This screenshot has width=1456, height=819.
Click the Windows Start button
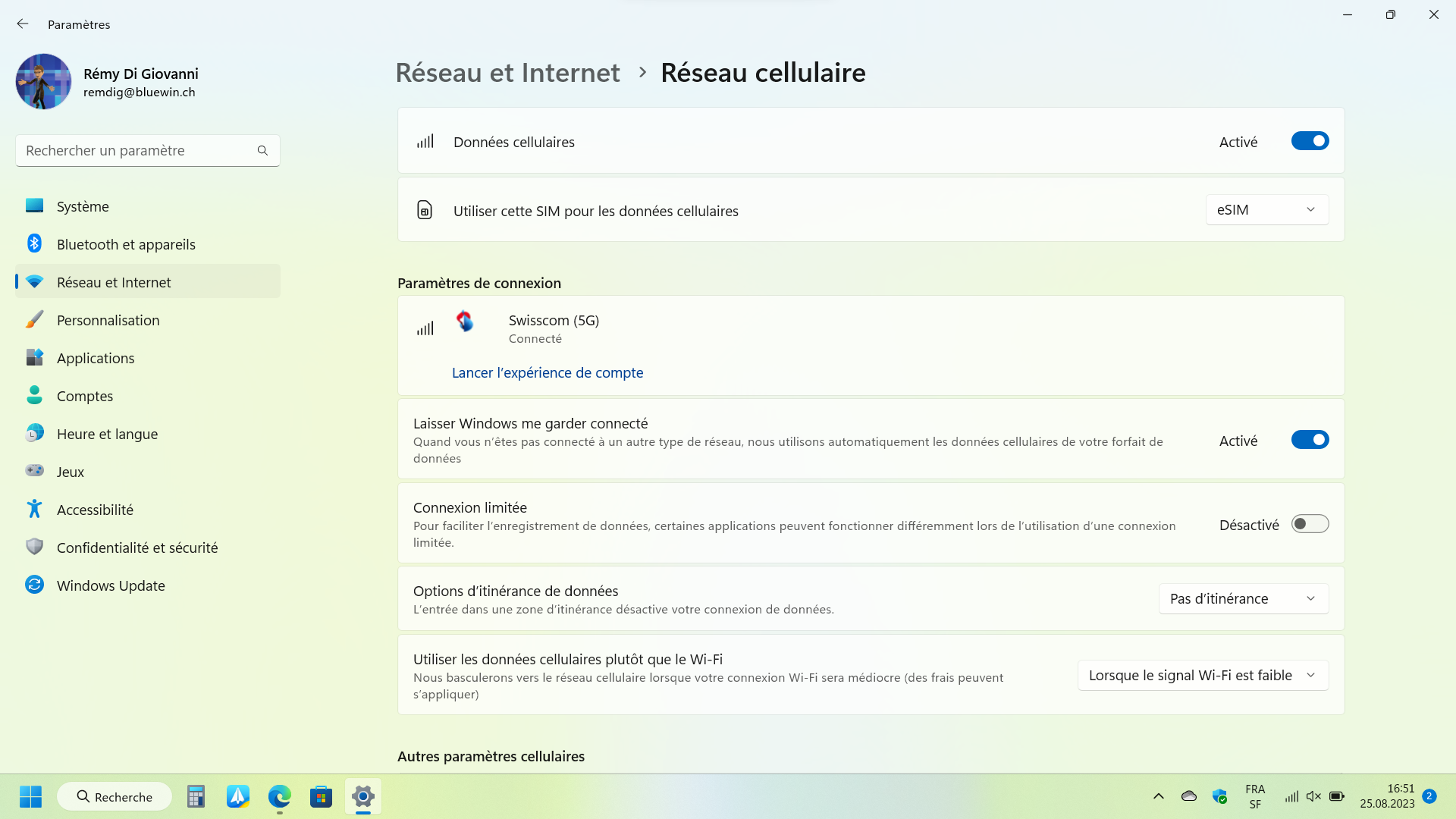click(x=31, y=796)
